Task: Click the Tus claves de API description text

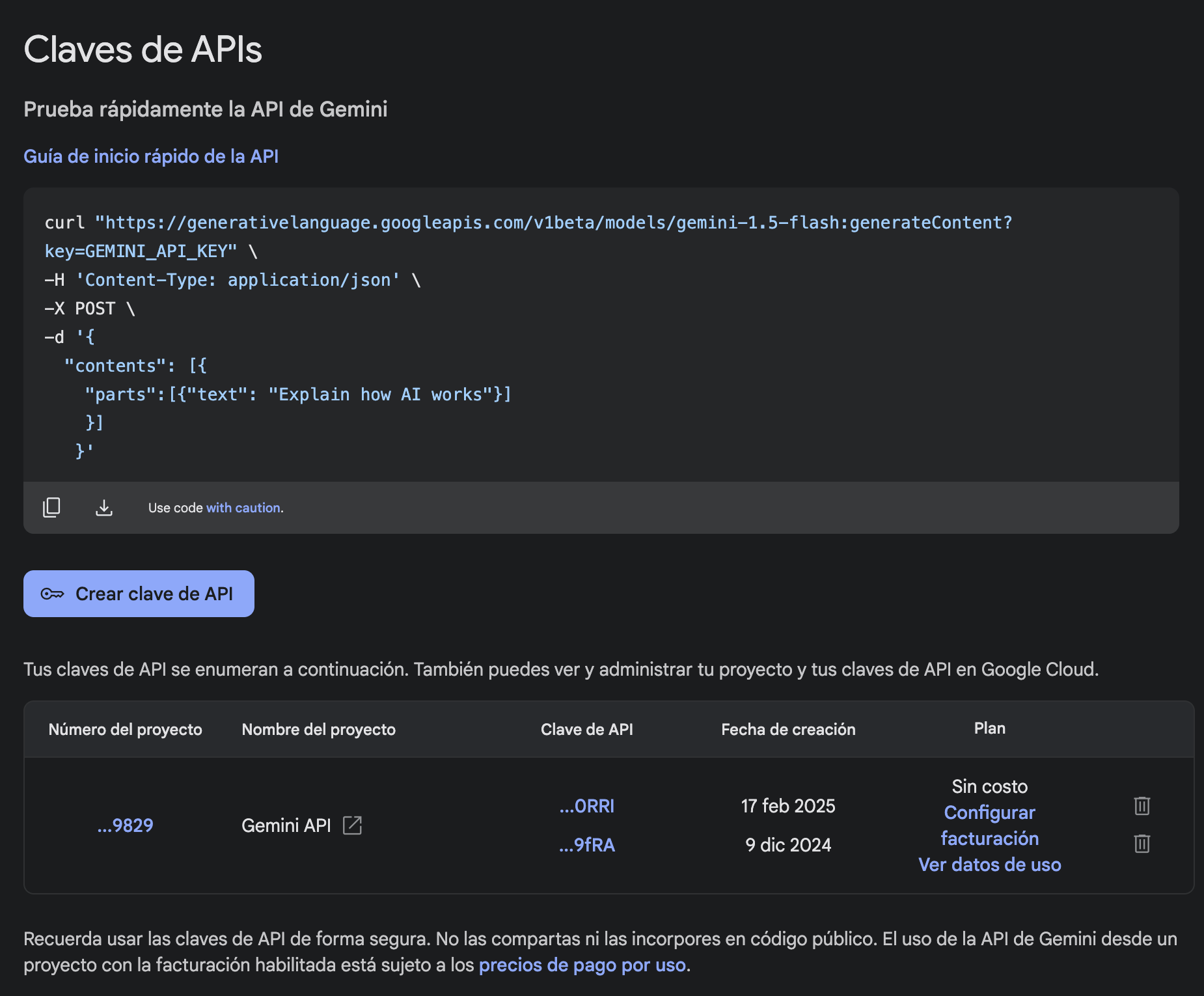Action: [x=561, y=669]
